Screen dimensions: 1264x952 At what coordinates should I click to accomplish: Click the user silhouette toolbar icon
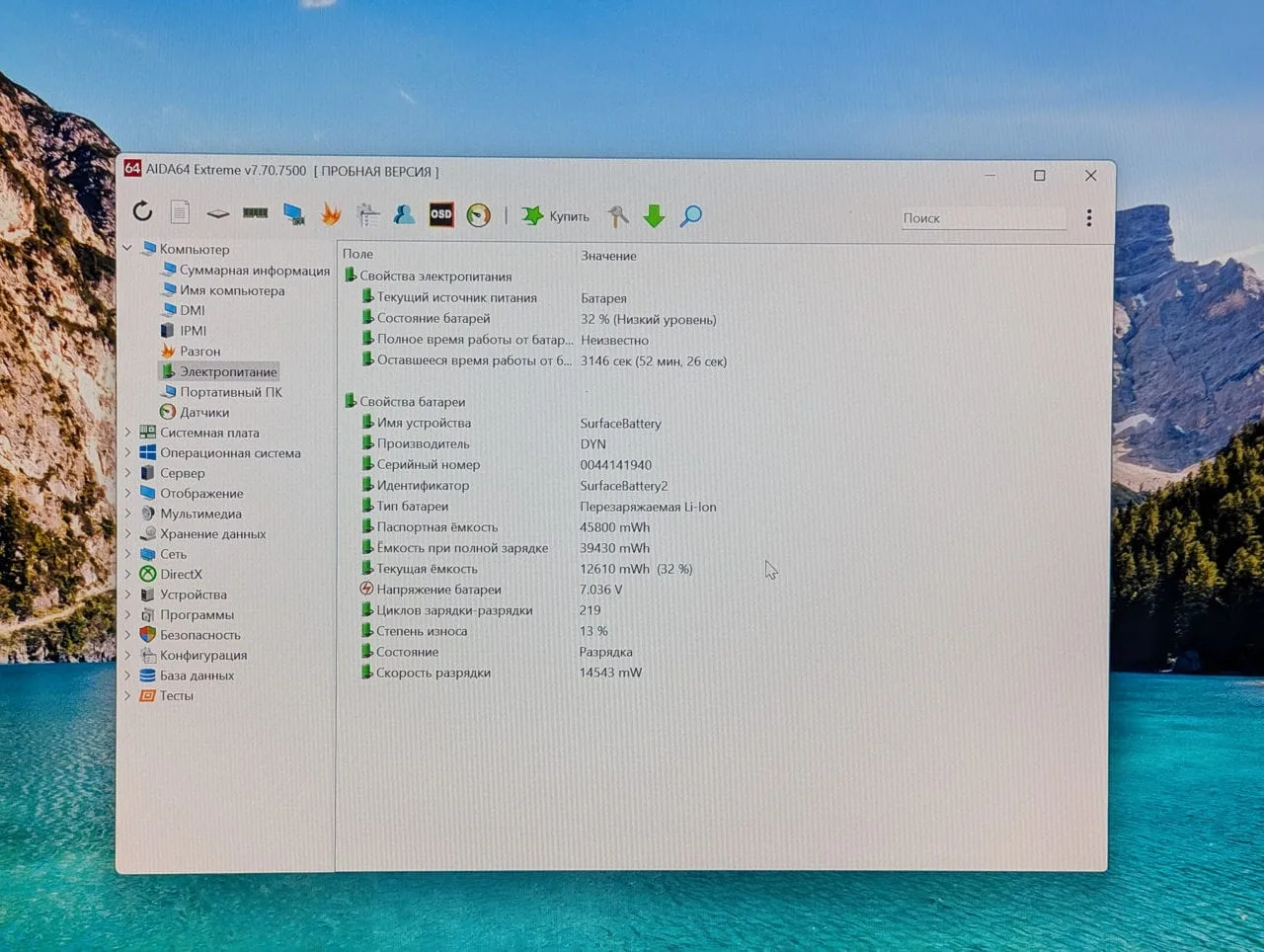pyautogui.click(x=404, y=214)
